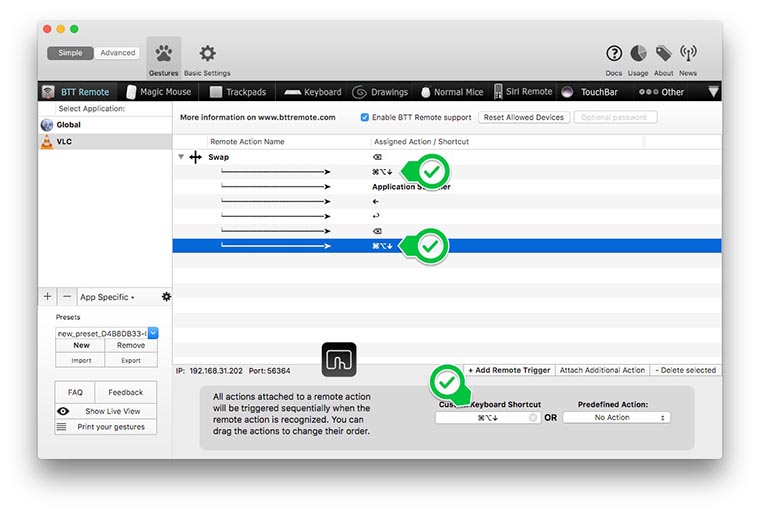Screen dimensions: 760x513
Task: Select the Magic Mouse tab
Action: (x=159, y=92)
